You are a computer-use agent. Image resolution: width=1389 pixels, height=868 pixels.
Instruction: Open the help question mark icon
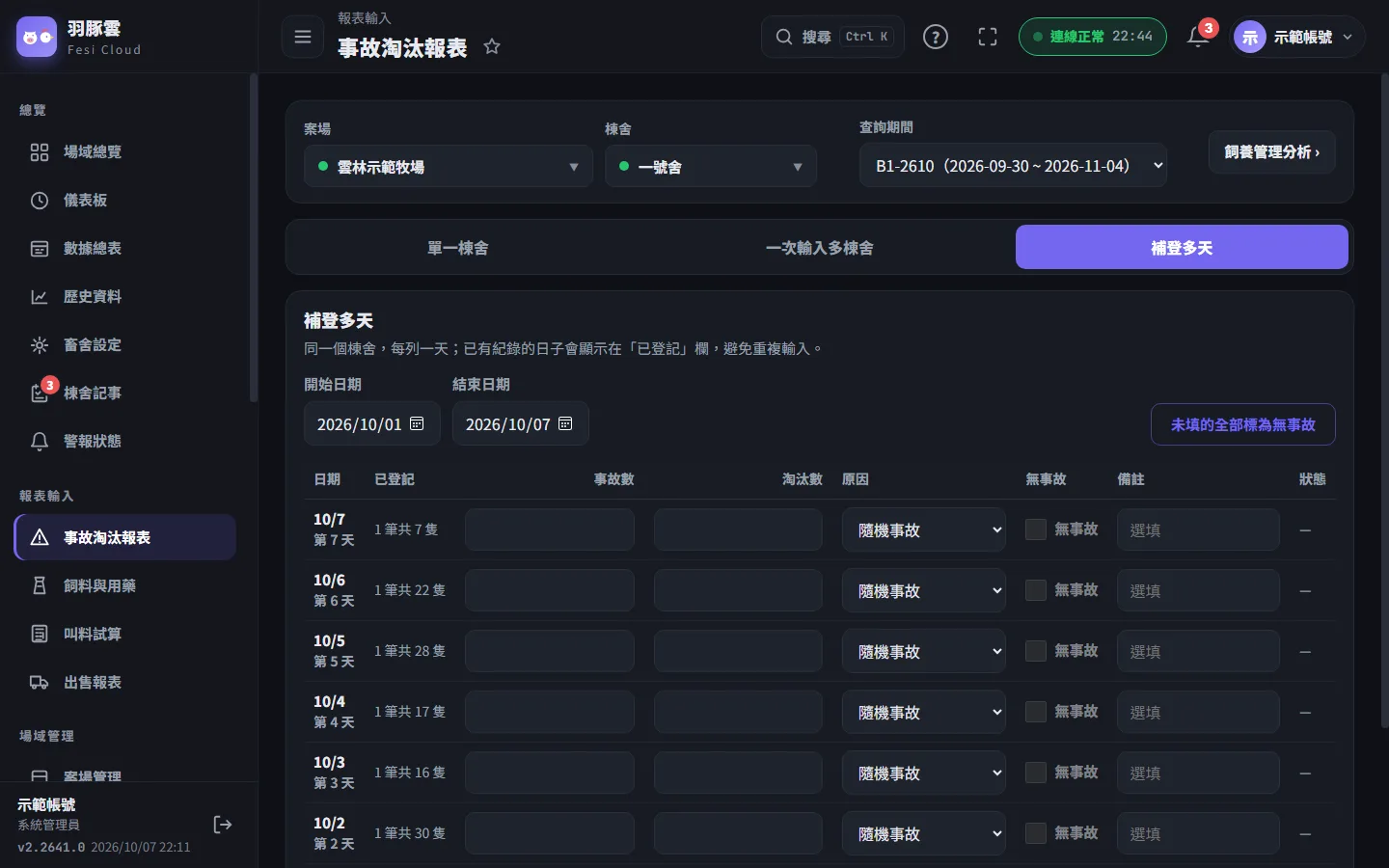pyautogui.click(x=936, y=37)
